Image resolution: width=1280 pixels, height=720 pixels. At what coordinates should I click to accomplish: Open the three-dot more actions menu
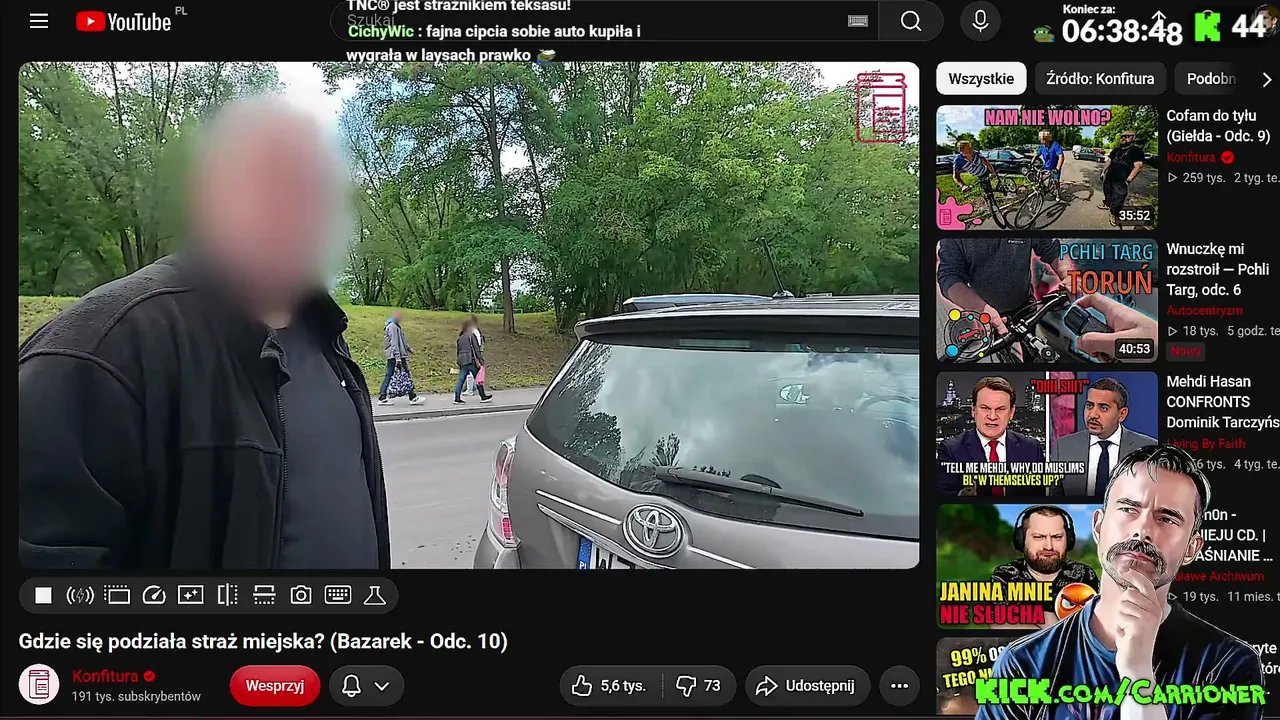[899, 686]
